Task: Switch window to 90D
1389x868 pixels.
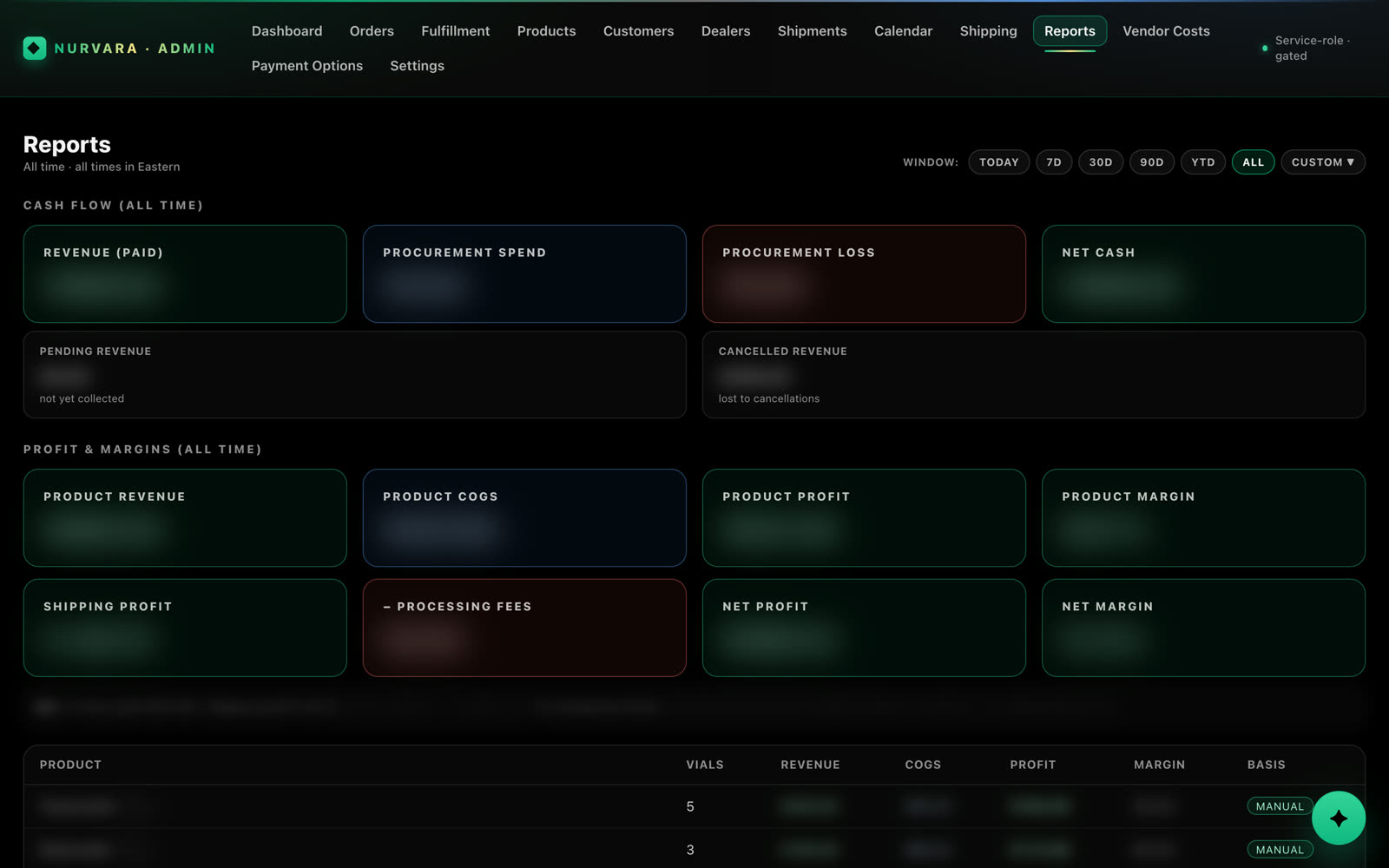Action: tap(1152, 162)
